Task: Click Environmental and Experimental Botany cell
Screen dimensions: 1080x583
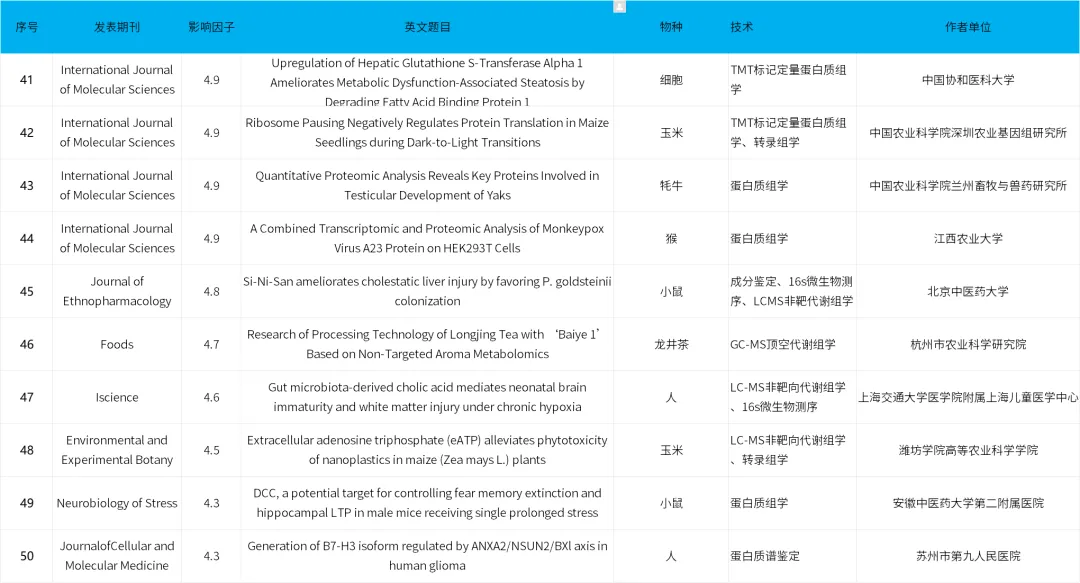Action: (117, 450)
